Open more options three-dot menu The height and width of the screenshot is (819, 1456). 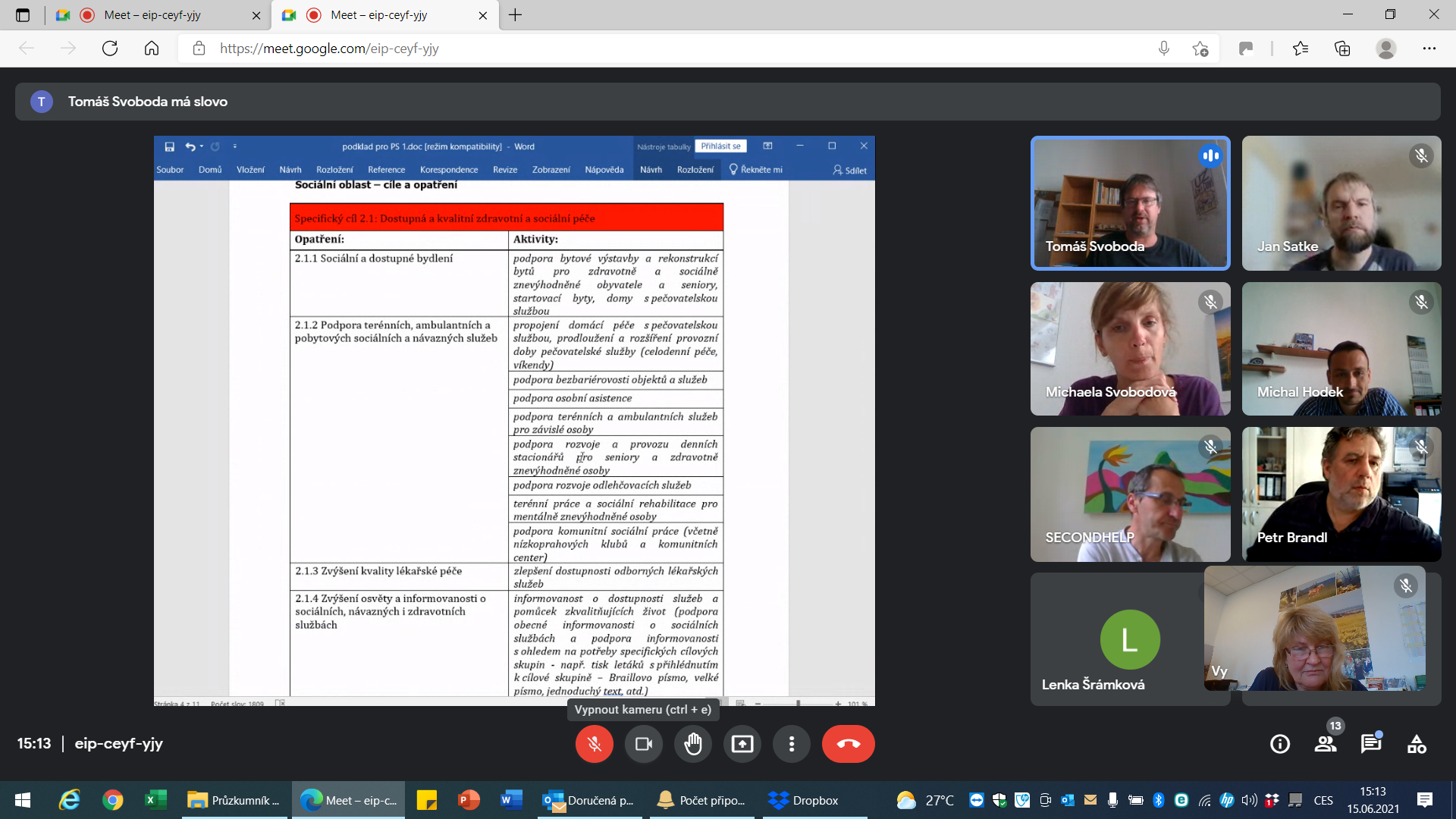[x=792, y=744]
